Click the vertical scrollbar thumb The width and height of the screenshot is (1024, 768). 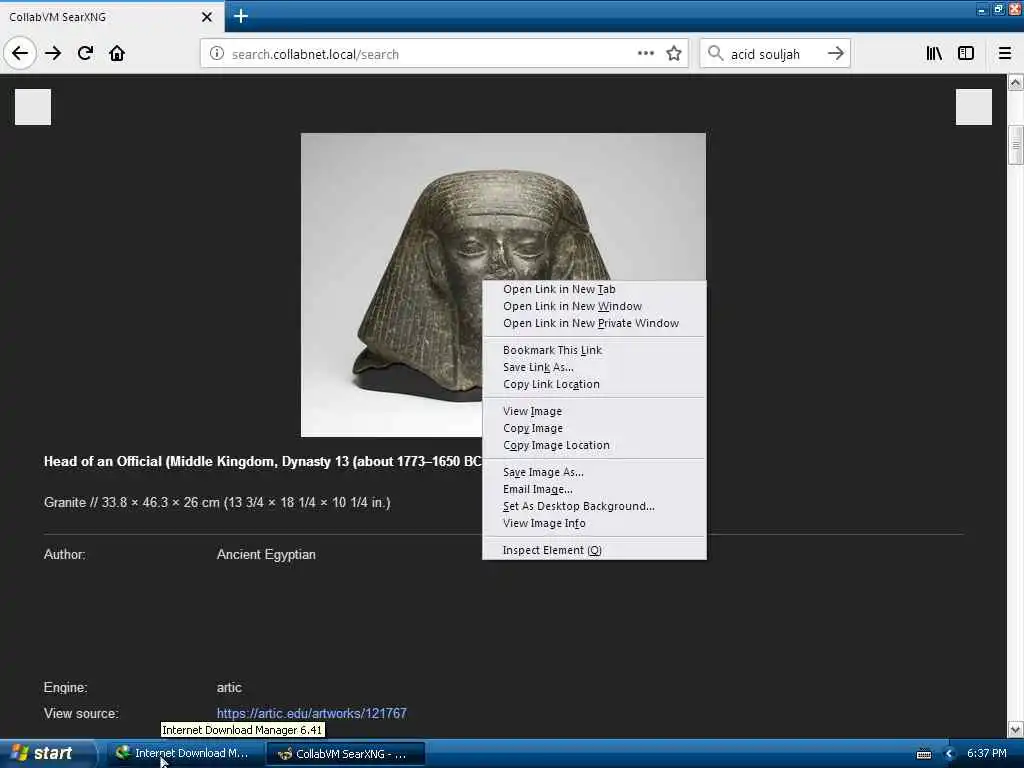tap(1016, 144)
